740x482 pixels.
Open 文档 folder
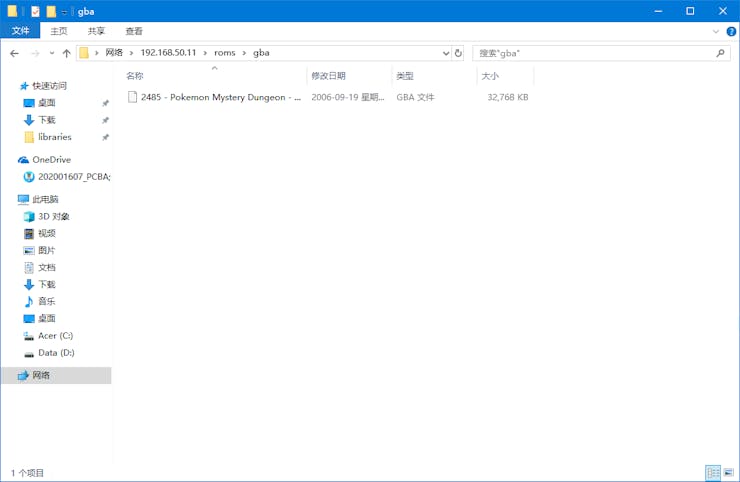(47, 267)
